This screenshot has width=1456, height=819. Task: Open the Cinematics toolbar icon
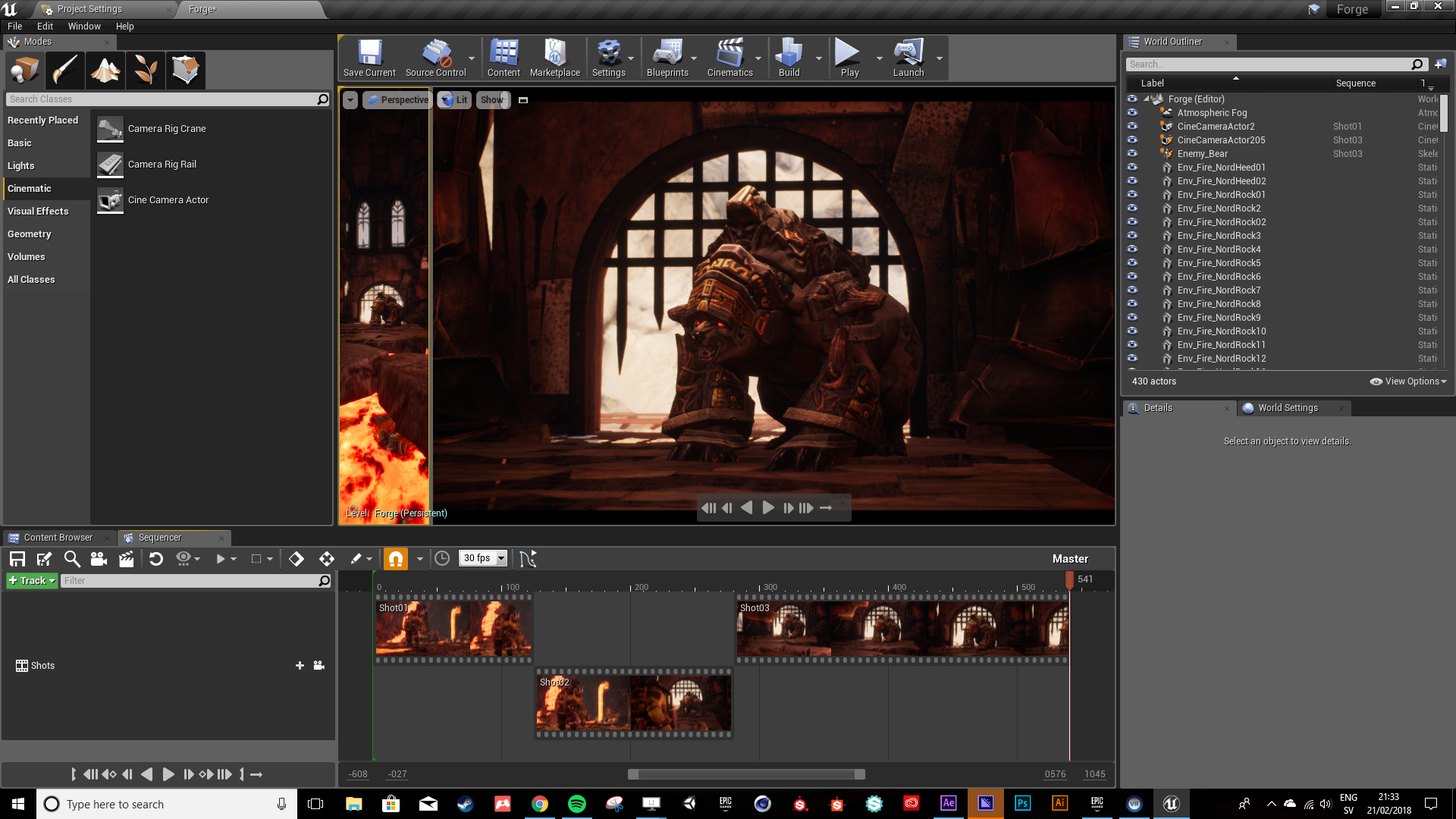[730, 58]
